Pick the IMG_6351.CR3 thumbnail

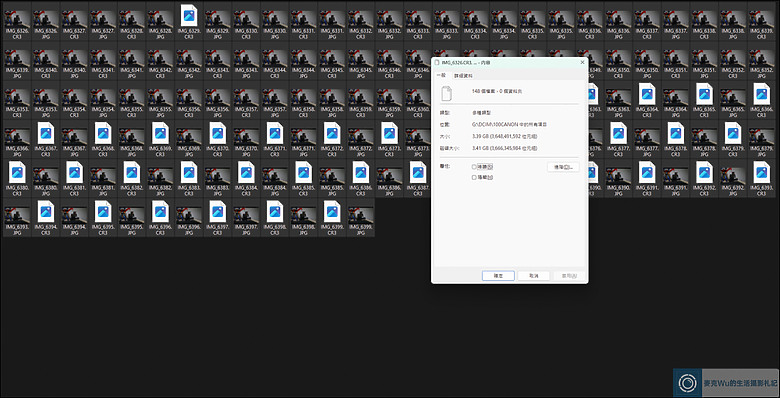tap(676, 58)
